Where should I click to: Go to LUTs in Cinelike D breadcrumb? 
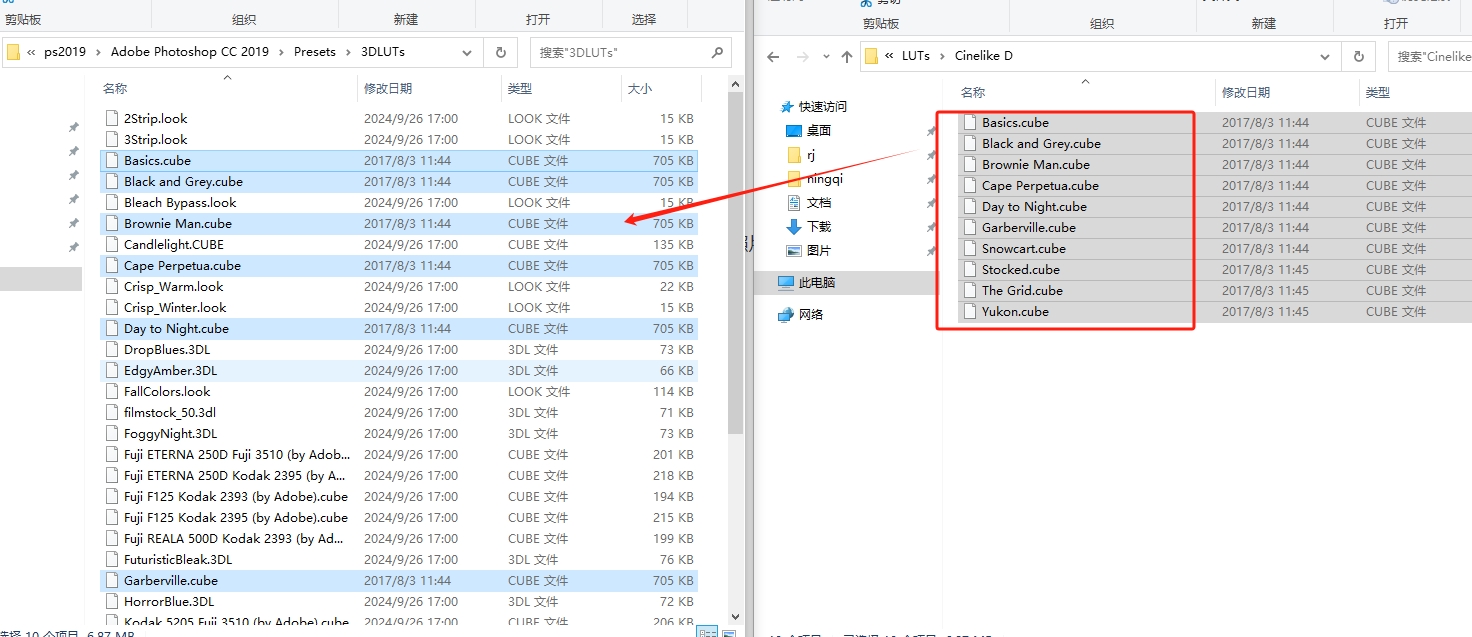[x=916, y=56]
